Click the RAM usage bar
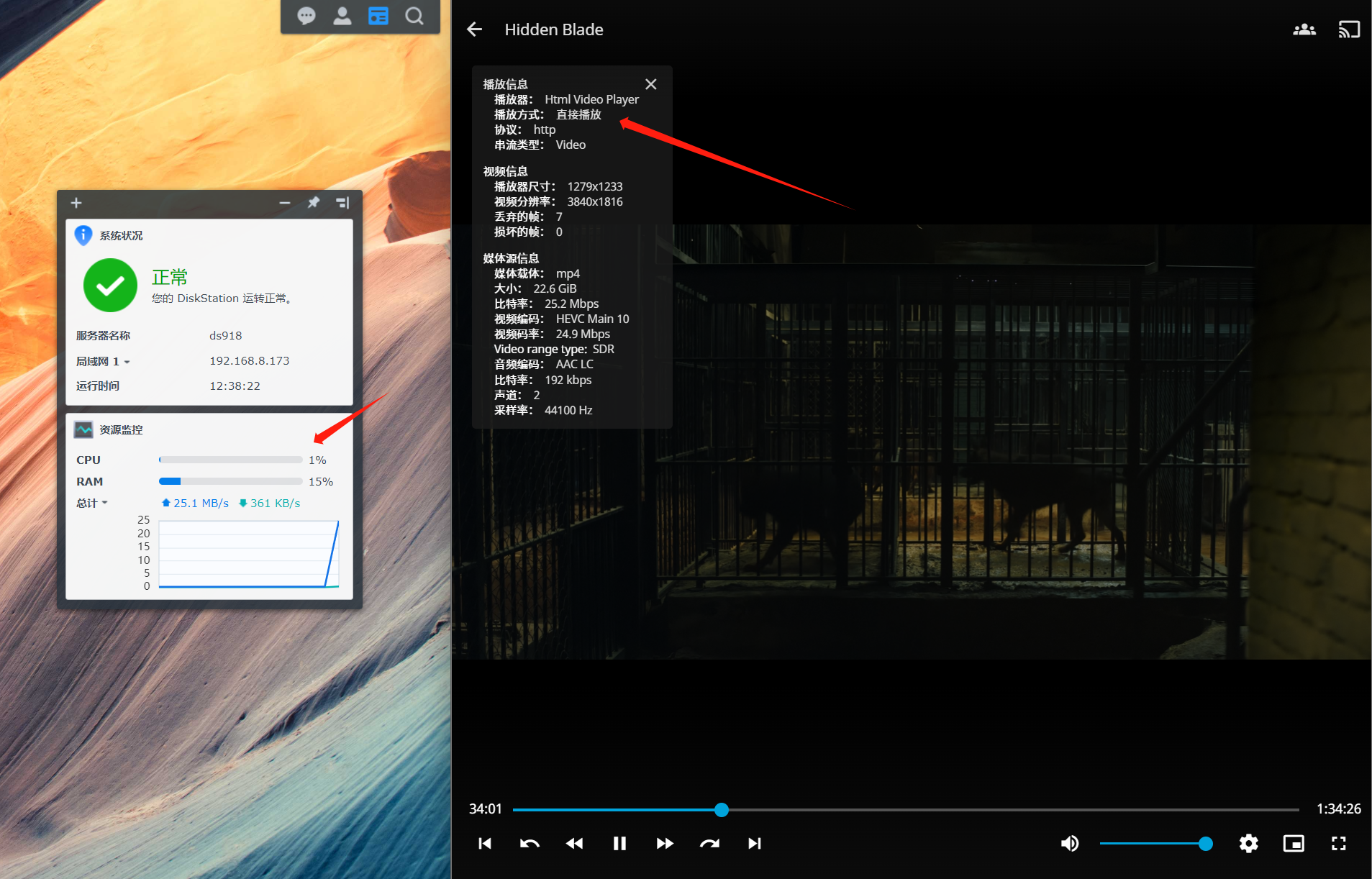 230,481
